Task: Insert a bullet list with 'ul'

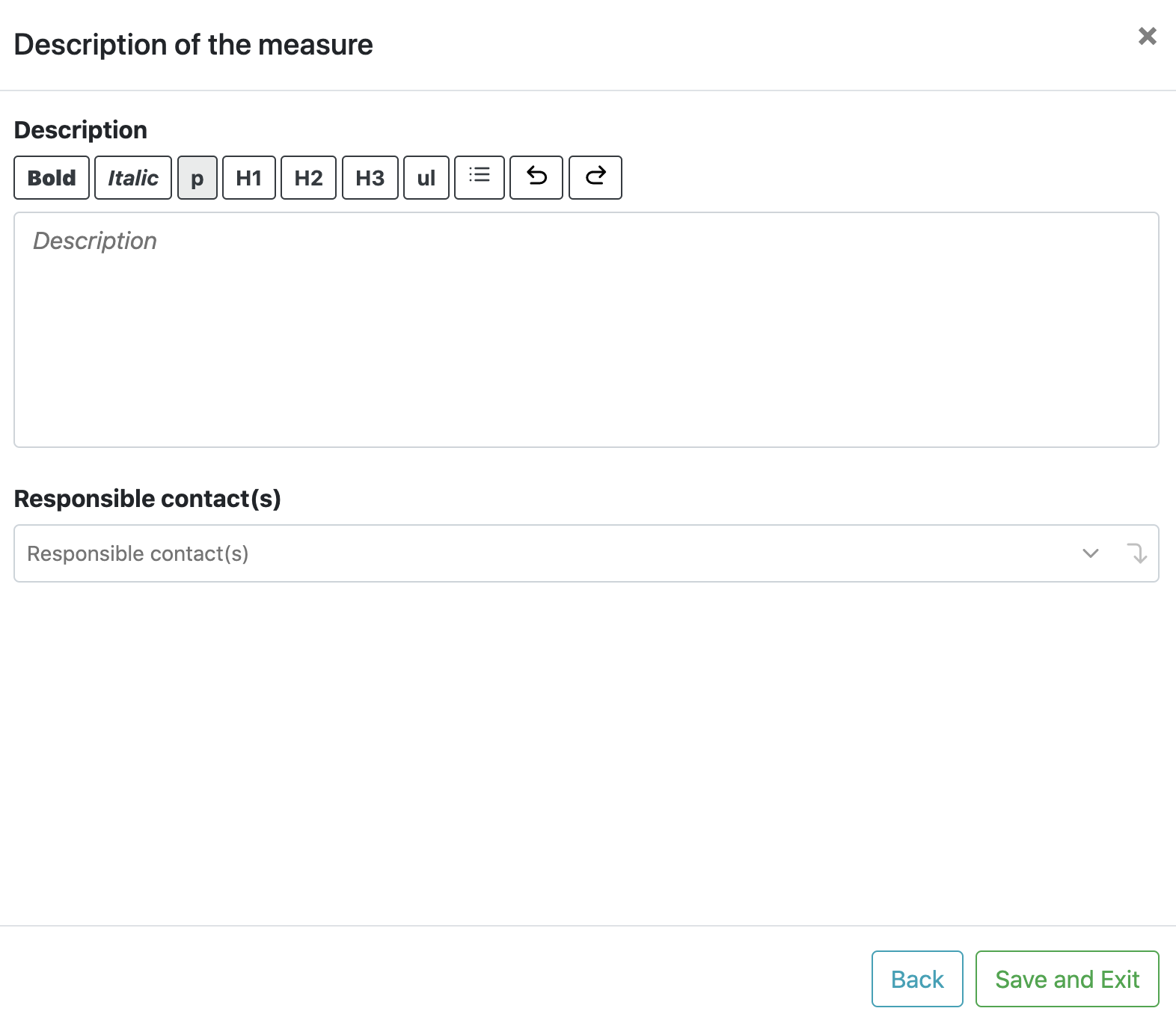Action: coord(426,178)
